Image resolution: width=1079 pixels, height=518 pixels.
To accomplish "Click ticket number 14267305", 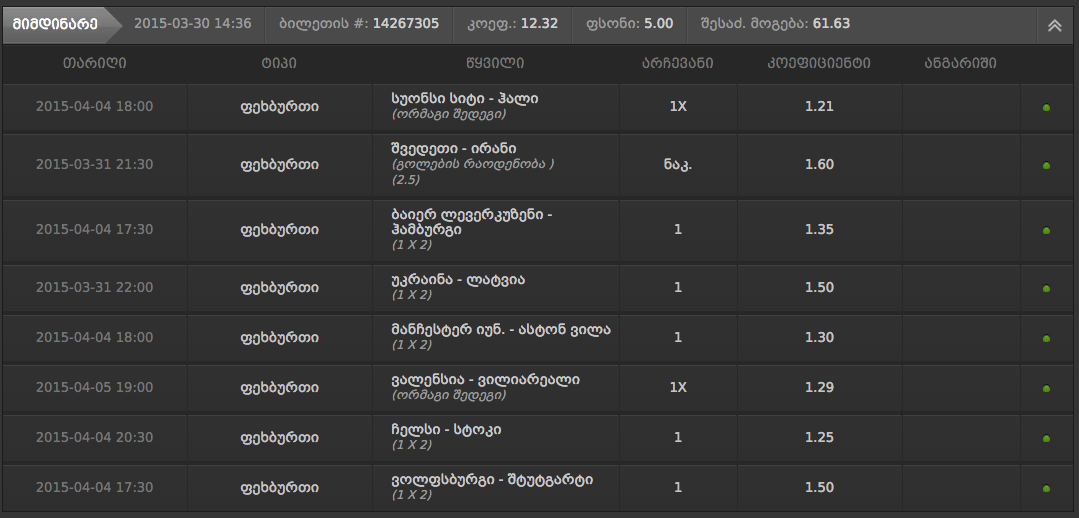I will pos(406,24).
